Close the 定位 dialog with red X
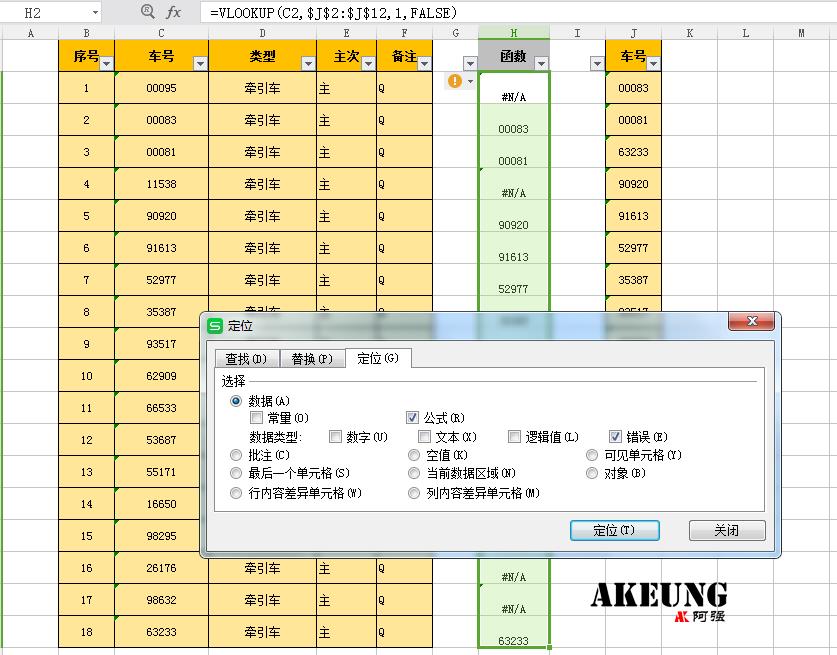837x655 pixels. [751, 324]
